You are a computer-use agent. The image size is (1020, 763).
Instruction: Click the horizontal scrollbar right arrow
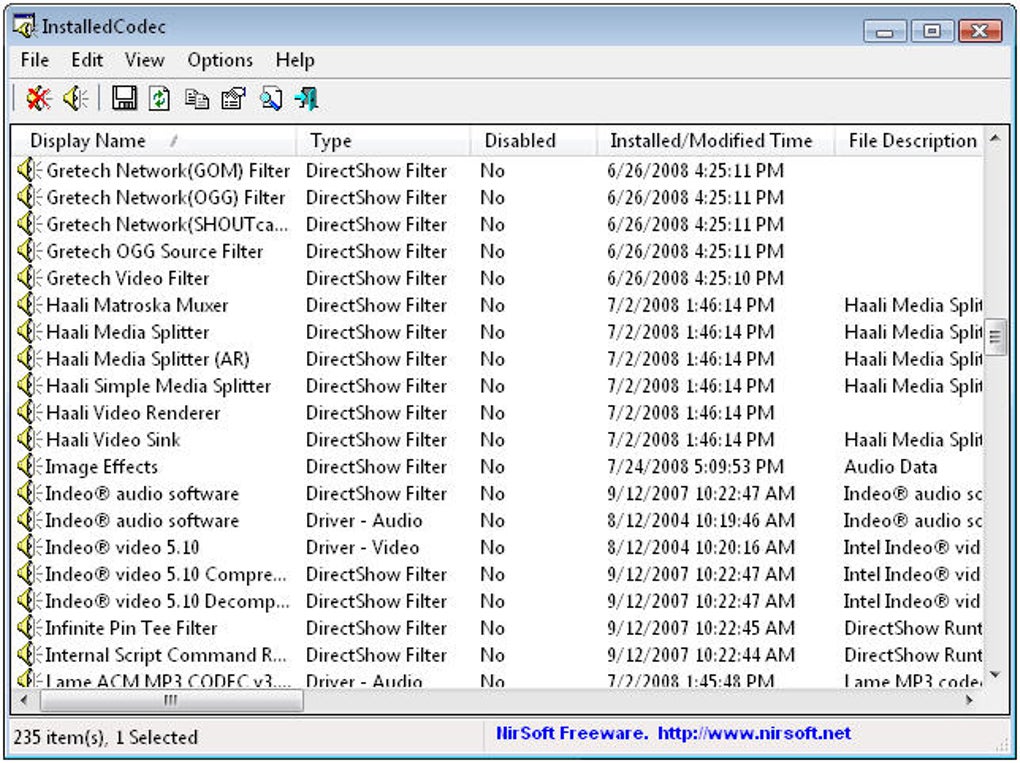970,700
